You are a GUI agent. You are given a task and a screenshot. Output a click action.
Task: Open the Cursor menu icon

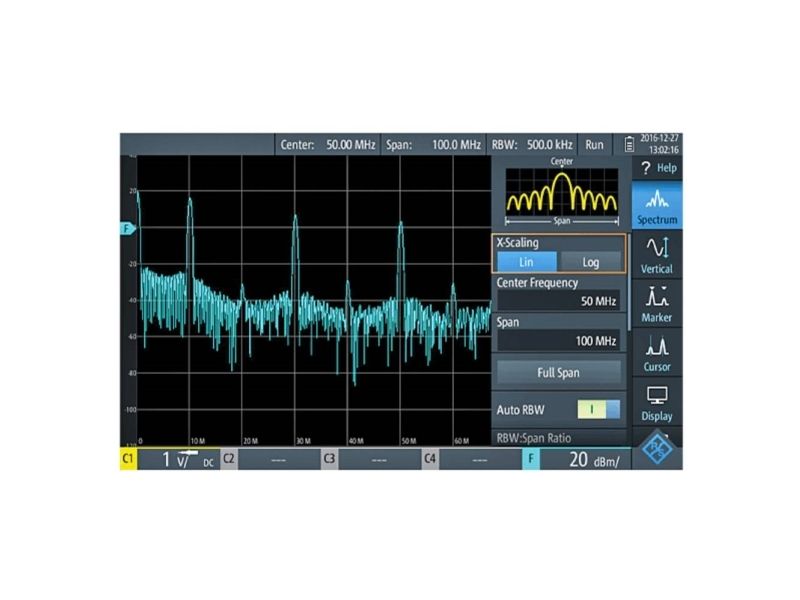pos(657,353)
